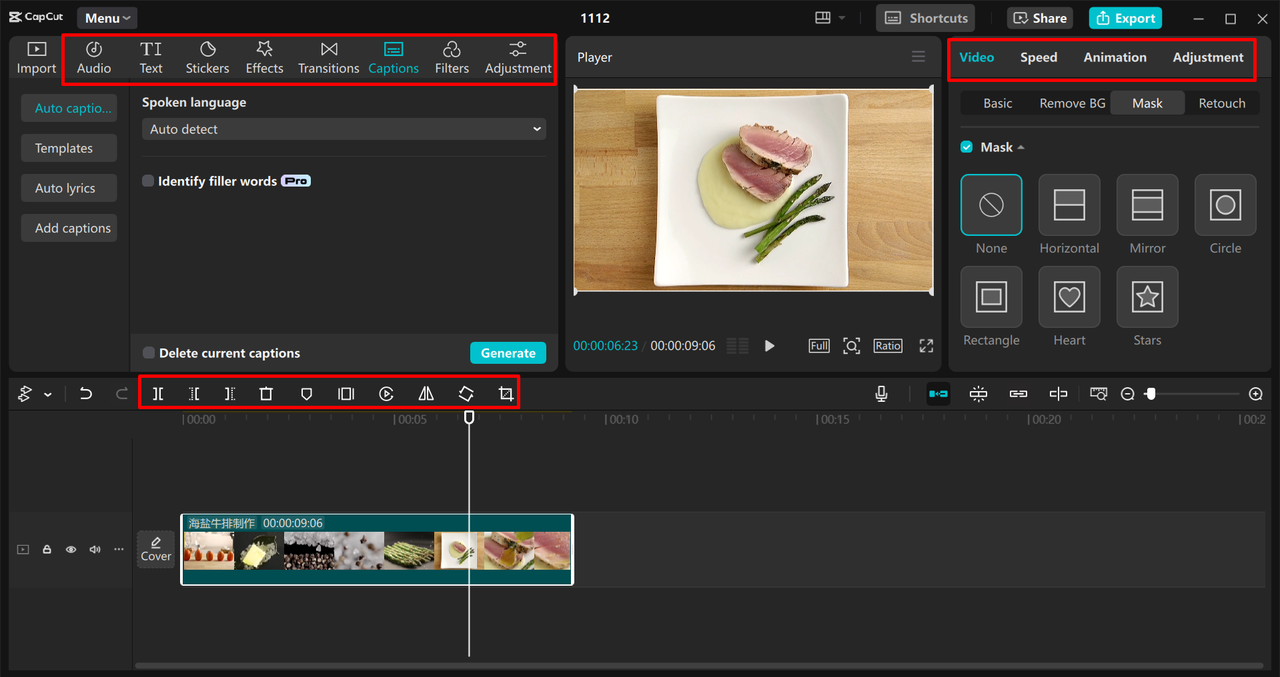Open the Filters panel
Screen dimensions: 1280x677
pos(452,58)
